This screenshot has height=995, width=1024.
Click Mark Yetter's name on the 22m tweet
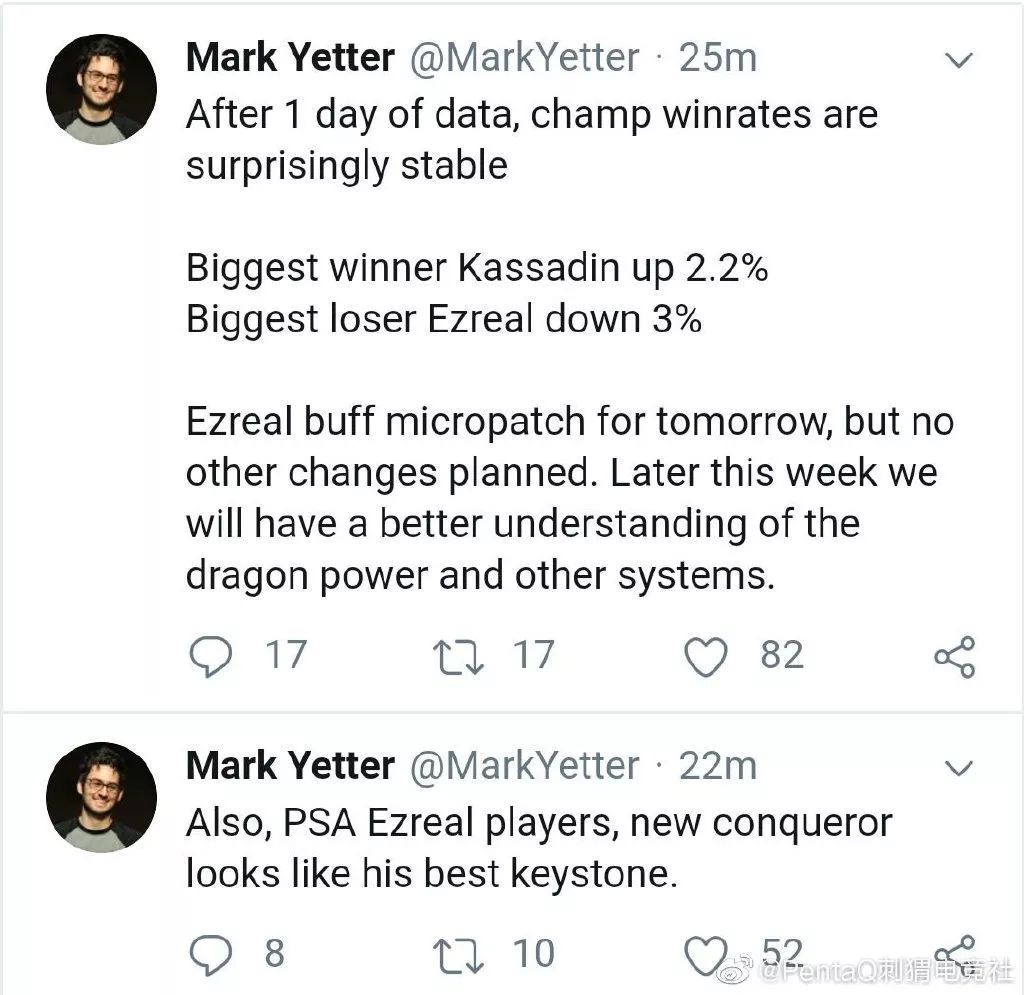pyautogui.click(x=290, y=766)
